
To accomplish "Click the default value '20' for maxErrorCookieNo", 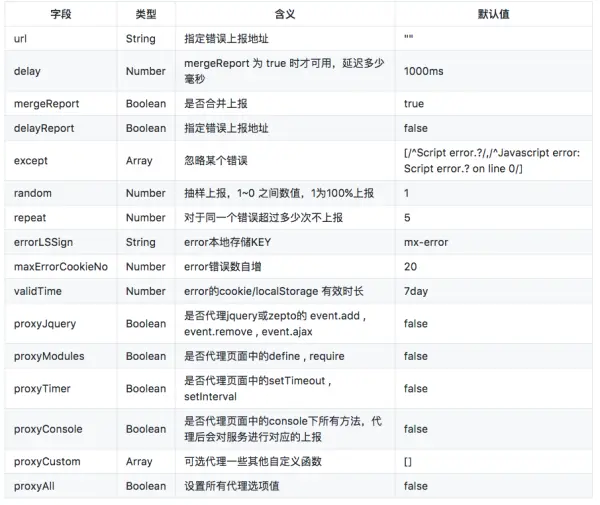I will pos(410,267).
